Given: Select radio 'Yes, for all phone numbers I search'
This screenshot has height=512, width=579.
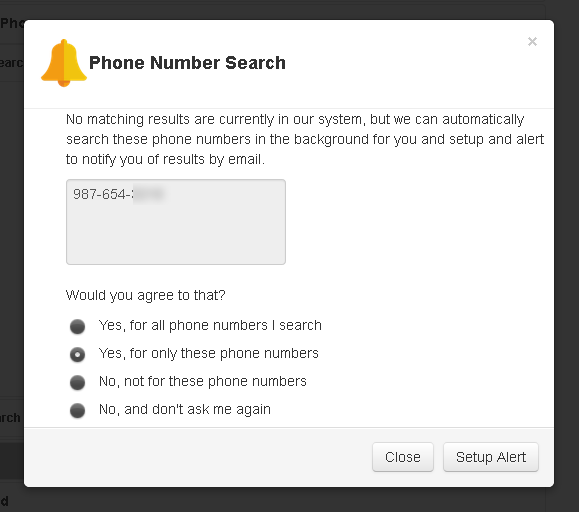Looking at the screenshot, I should 78,326.
